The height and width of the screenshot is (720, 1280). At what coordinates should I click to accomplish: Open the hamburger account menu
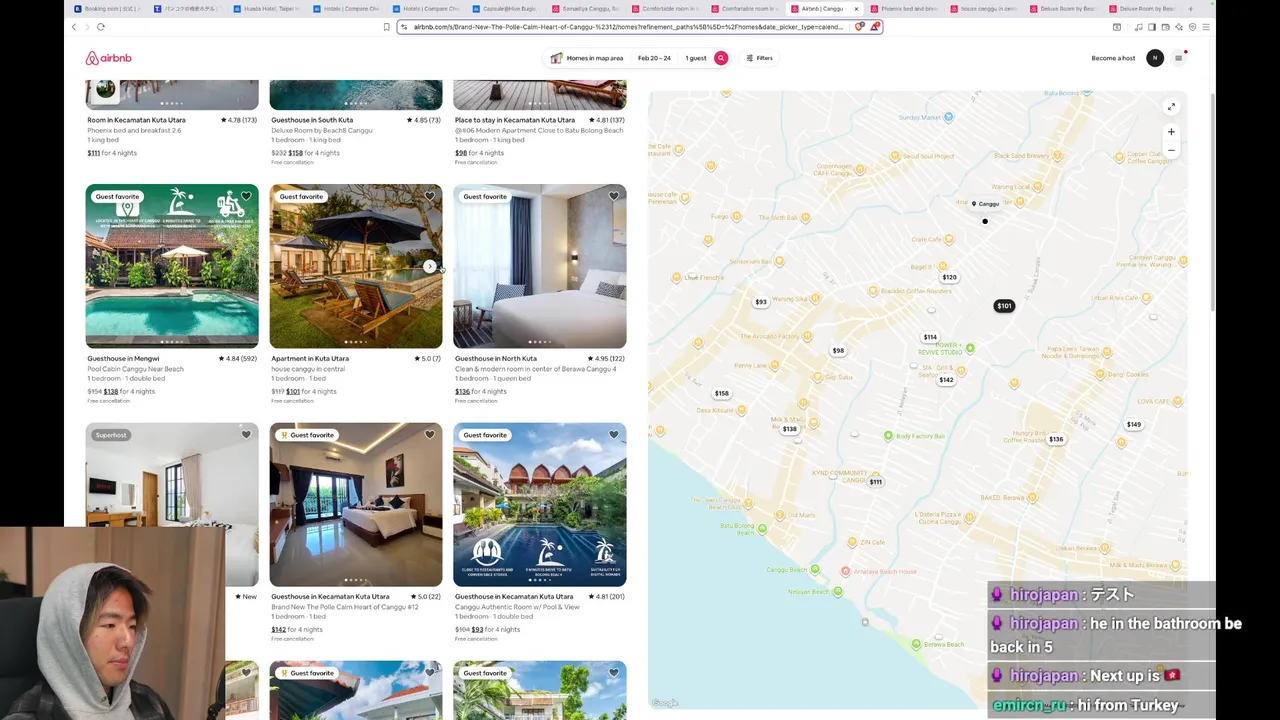coord(1178,58)
